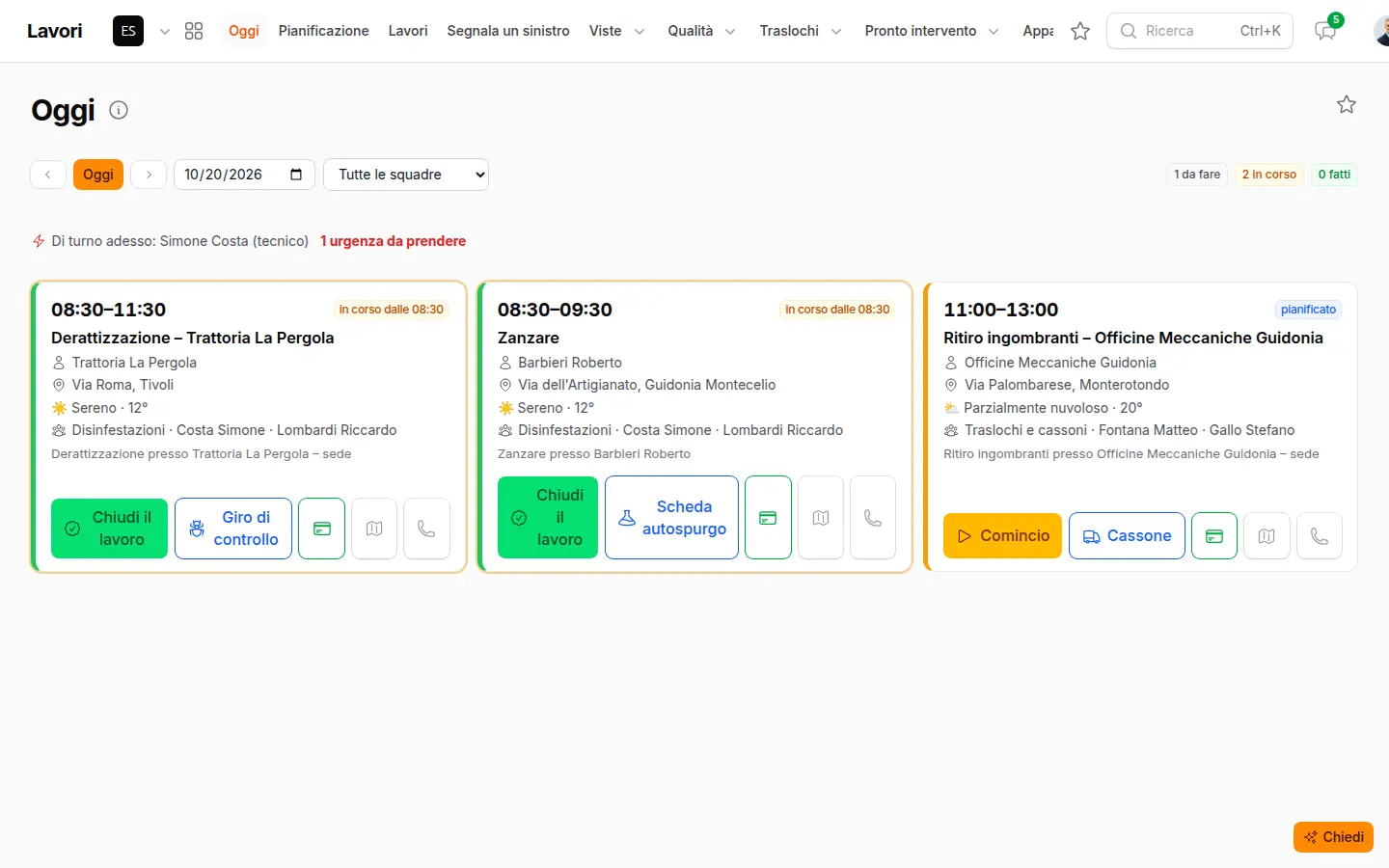
Task: Click the Ricerca search field
Action: 1200,31
